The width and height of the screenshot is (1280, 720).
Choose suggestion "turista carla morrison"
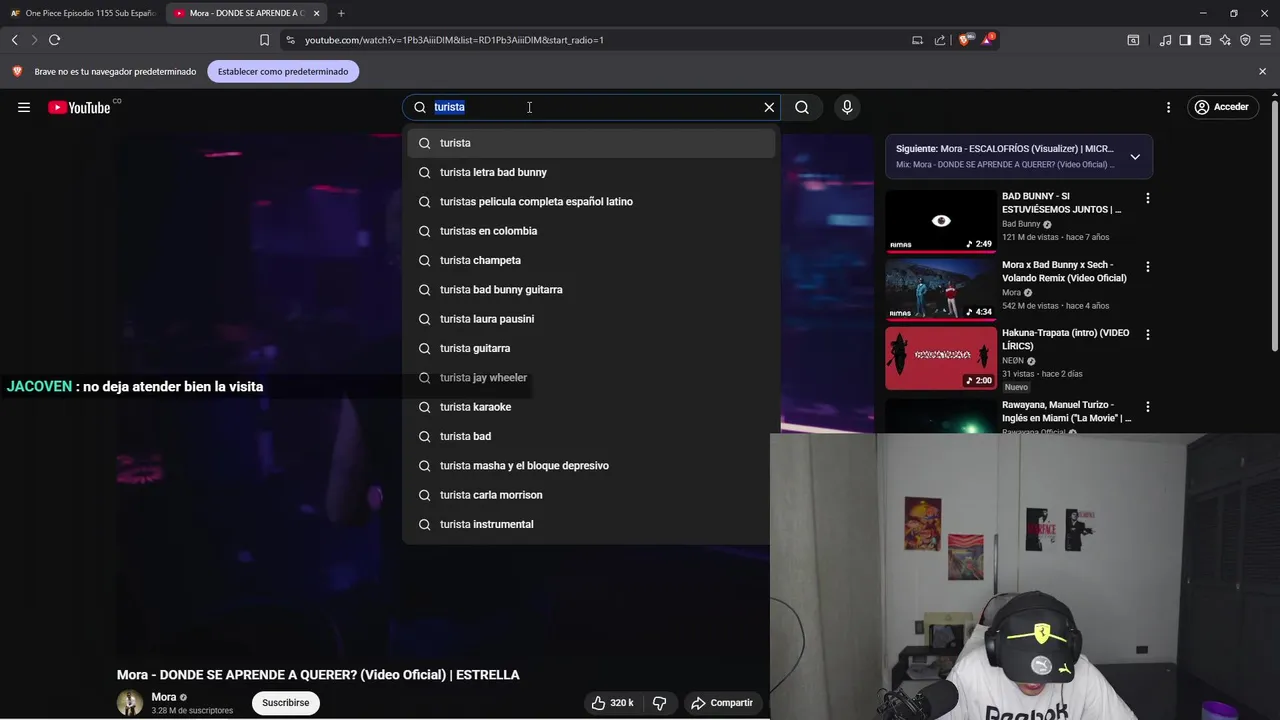591,495
